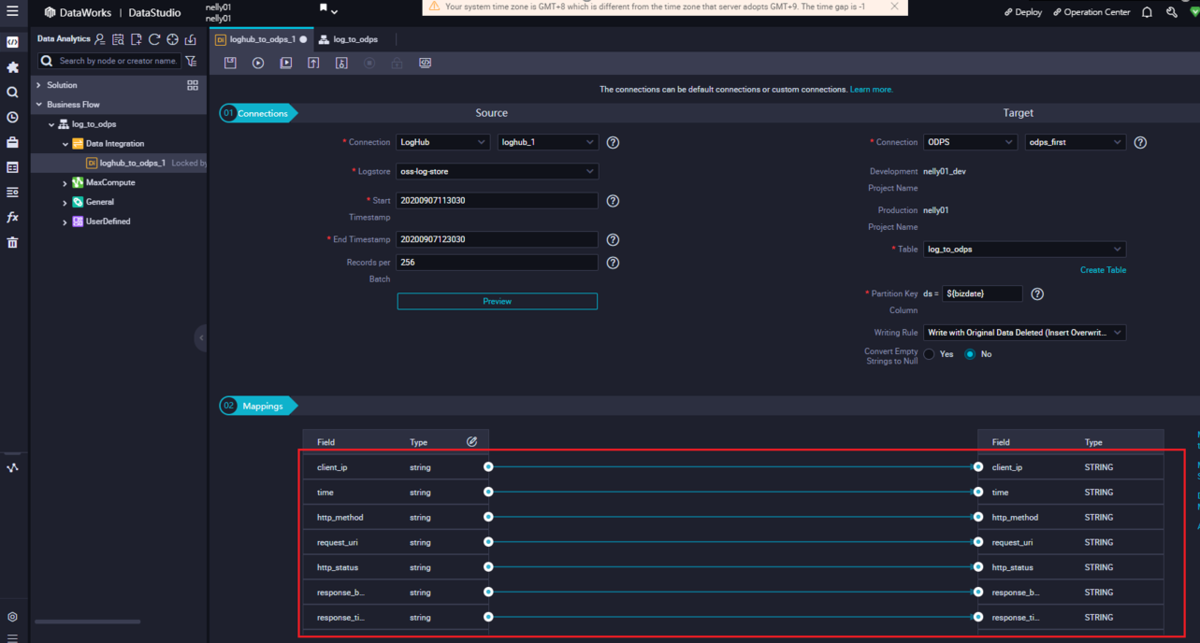Click the Preview button
This screenshot has height=643, width=1200.
[497, 301]
